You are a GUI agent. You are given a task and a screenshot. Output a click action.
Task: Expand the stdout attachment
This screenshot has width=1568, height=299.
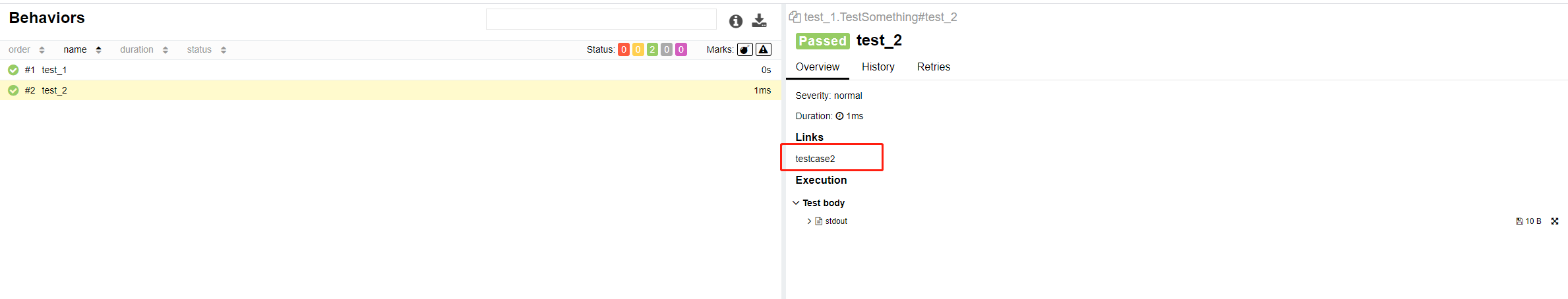[x=809, y=221]
